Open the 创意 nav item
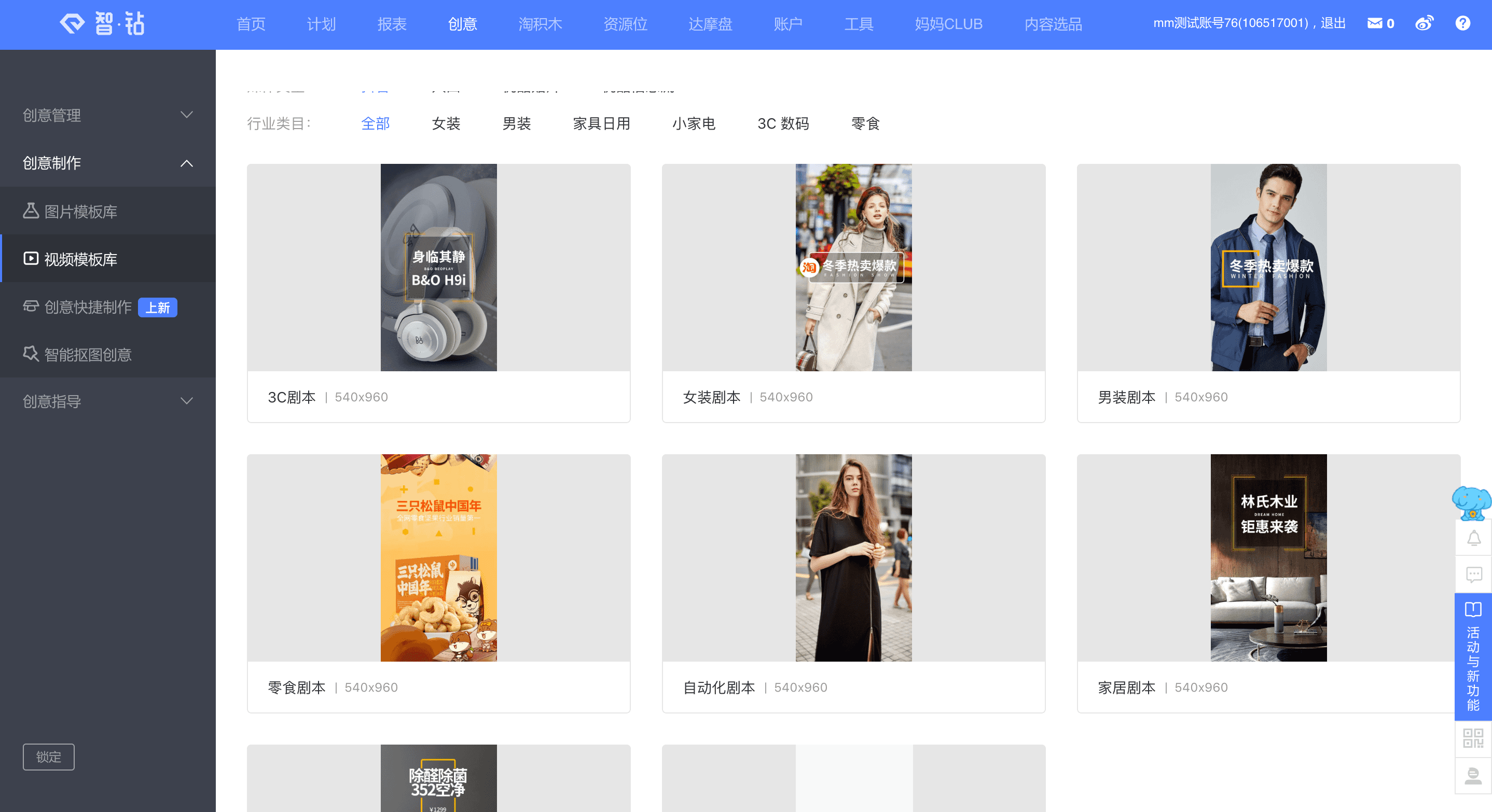Image resolution: width=1492 pixels, height=812 pixels. tap(463, 24)
